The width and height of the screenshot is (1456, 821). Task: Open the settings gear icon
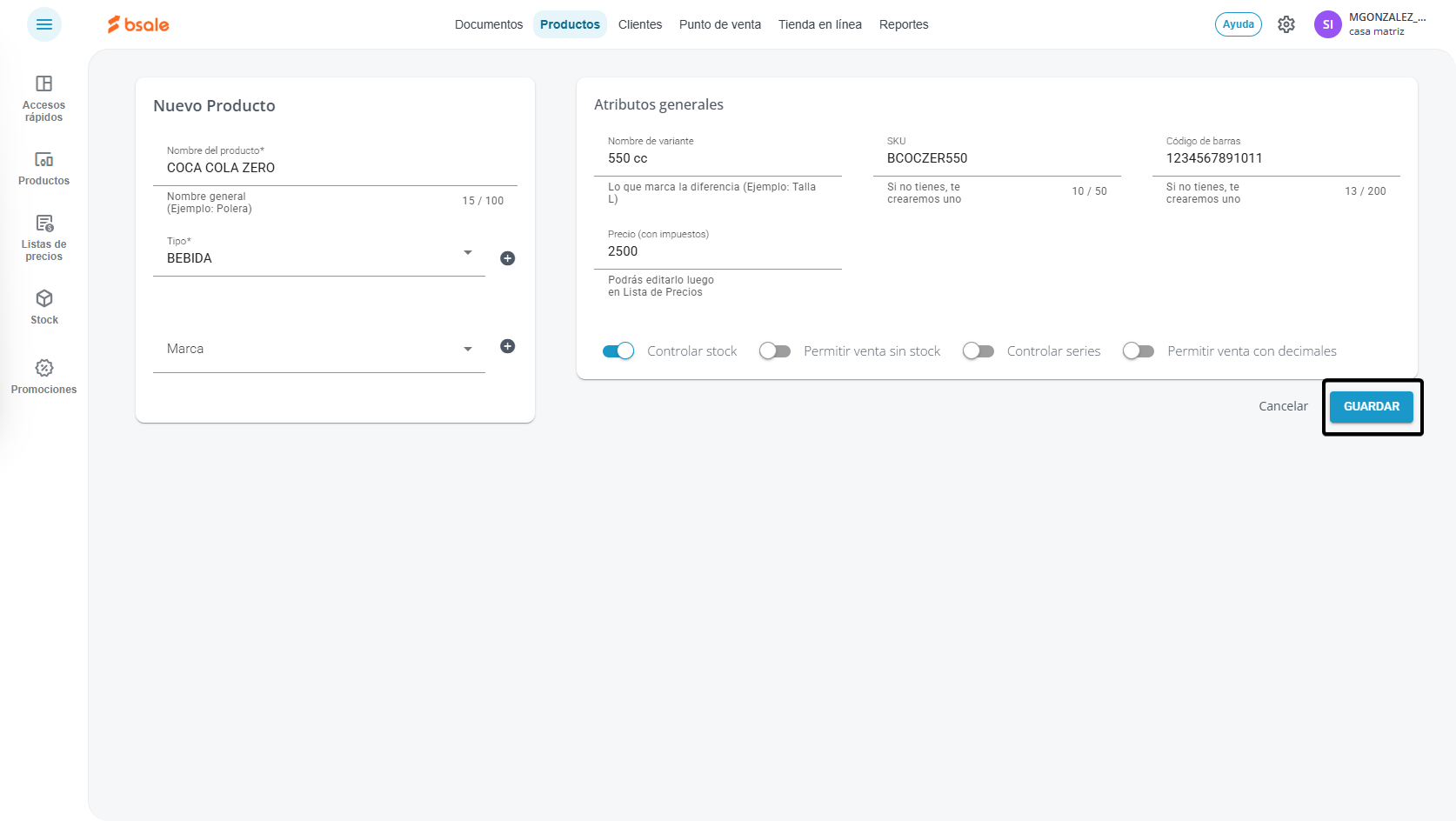(x=1286, y=24)
